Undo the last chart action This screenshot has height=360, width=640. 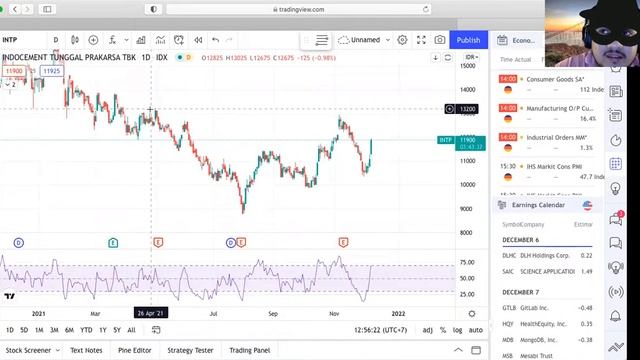pyautogui.click(x=216, y=40)
